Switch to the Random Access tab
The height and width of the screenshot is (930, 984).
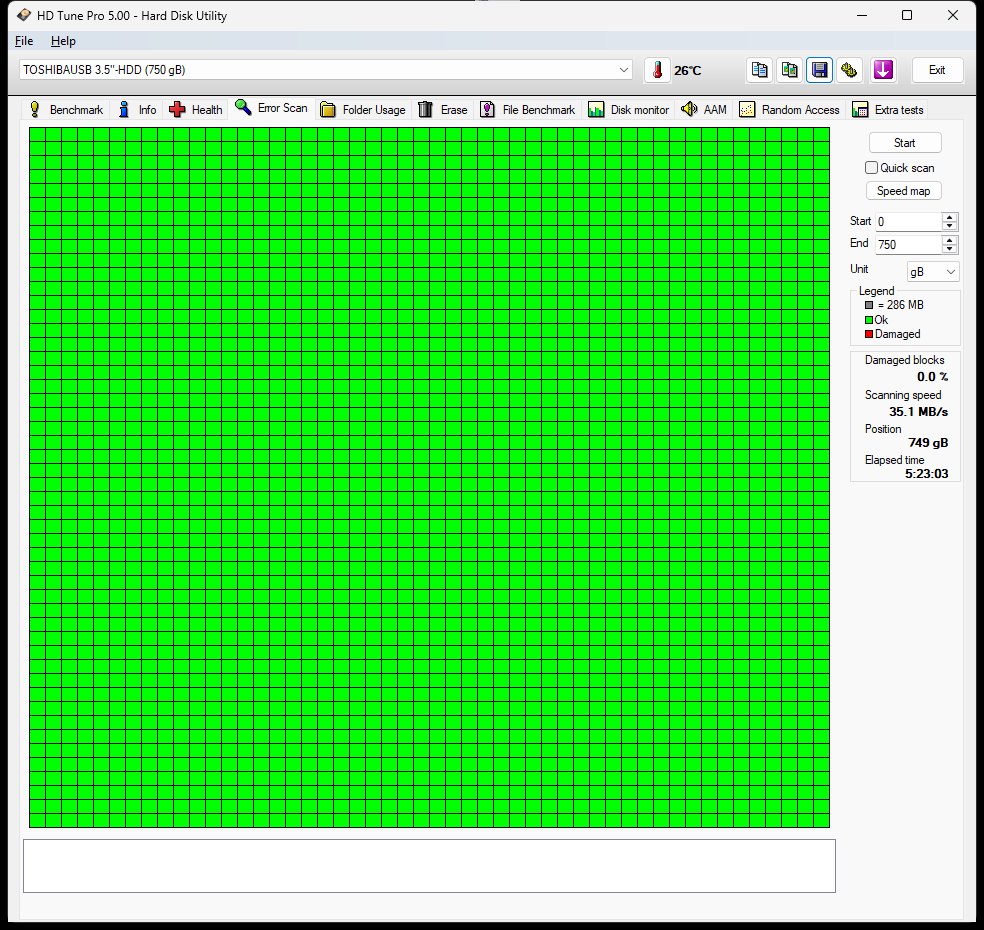point(789,110)
